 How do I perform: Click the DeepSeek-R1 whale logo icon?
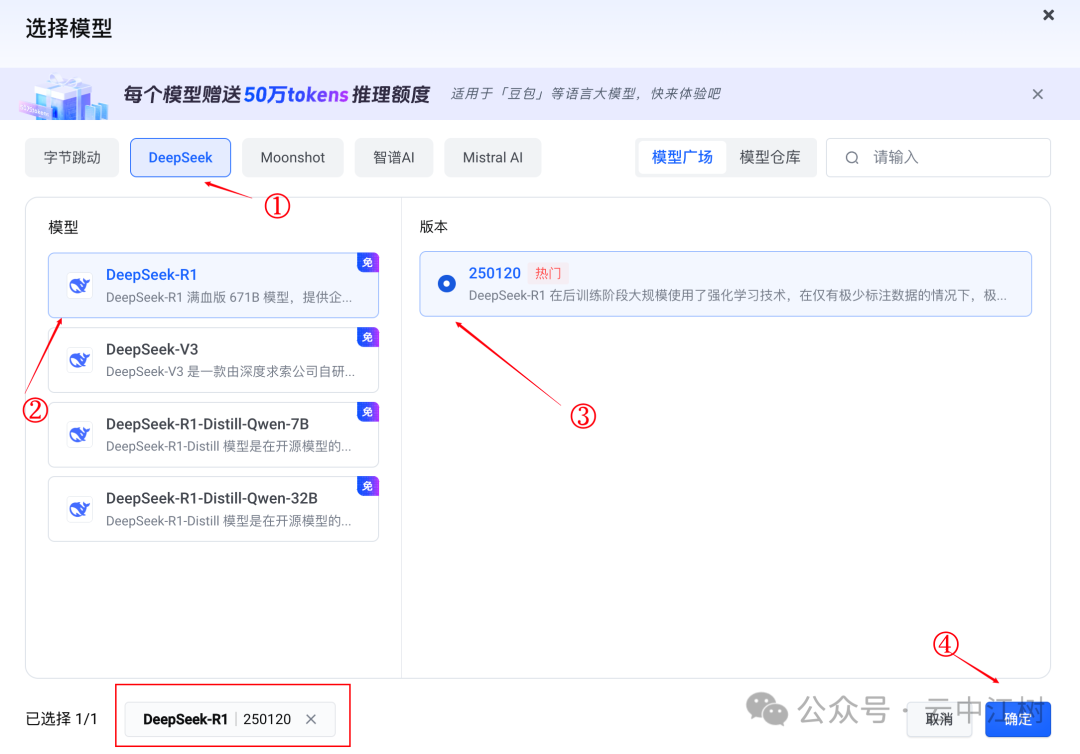pos(80,285)
